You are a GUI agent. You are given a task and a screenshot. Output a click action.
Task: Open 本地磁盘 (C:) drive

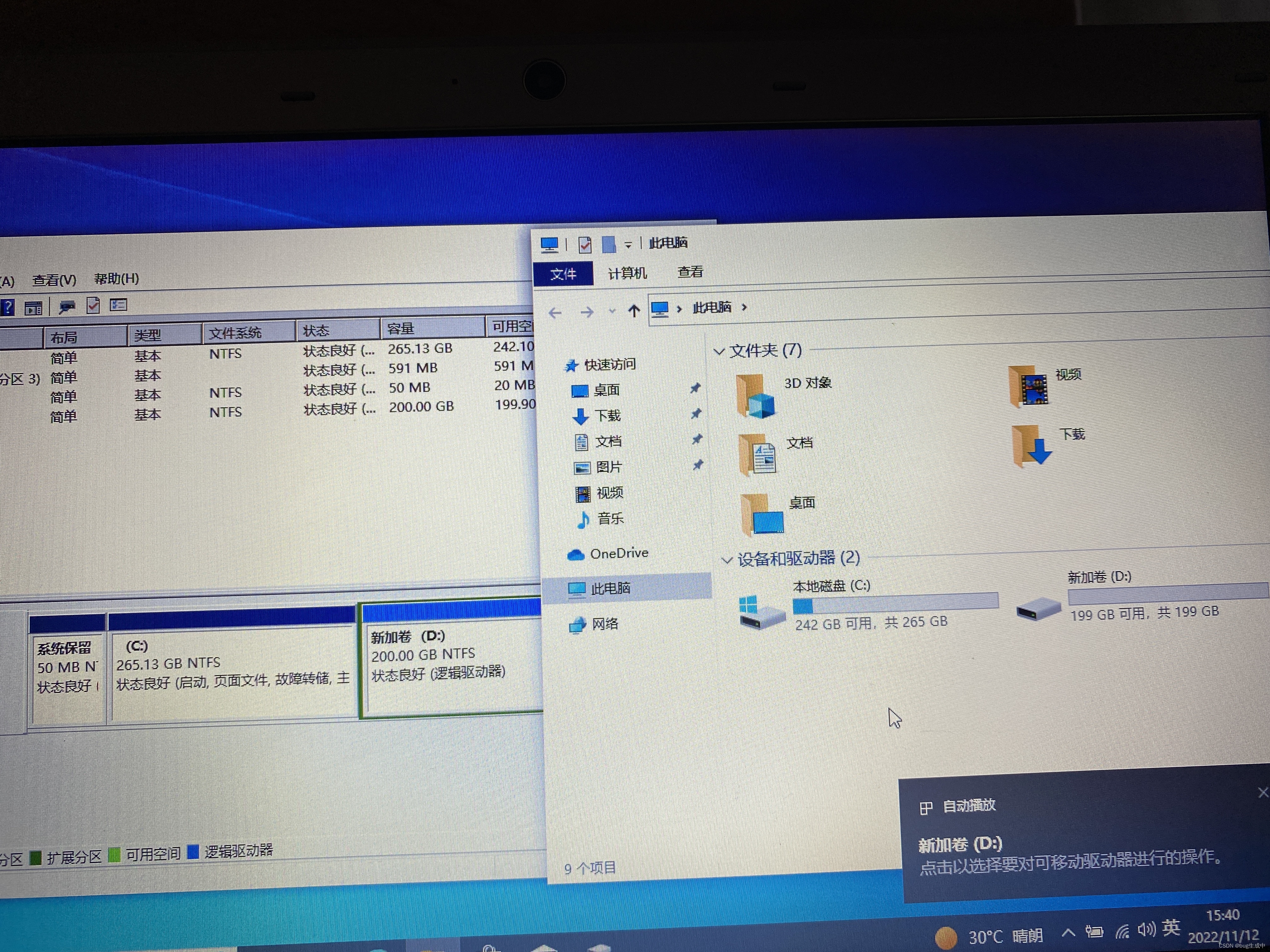pos(763,612)
